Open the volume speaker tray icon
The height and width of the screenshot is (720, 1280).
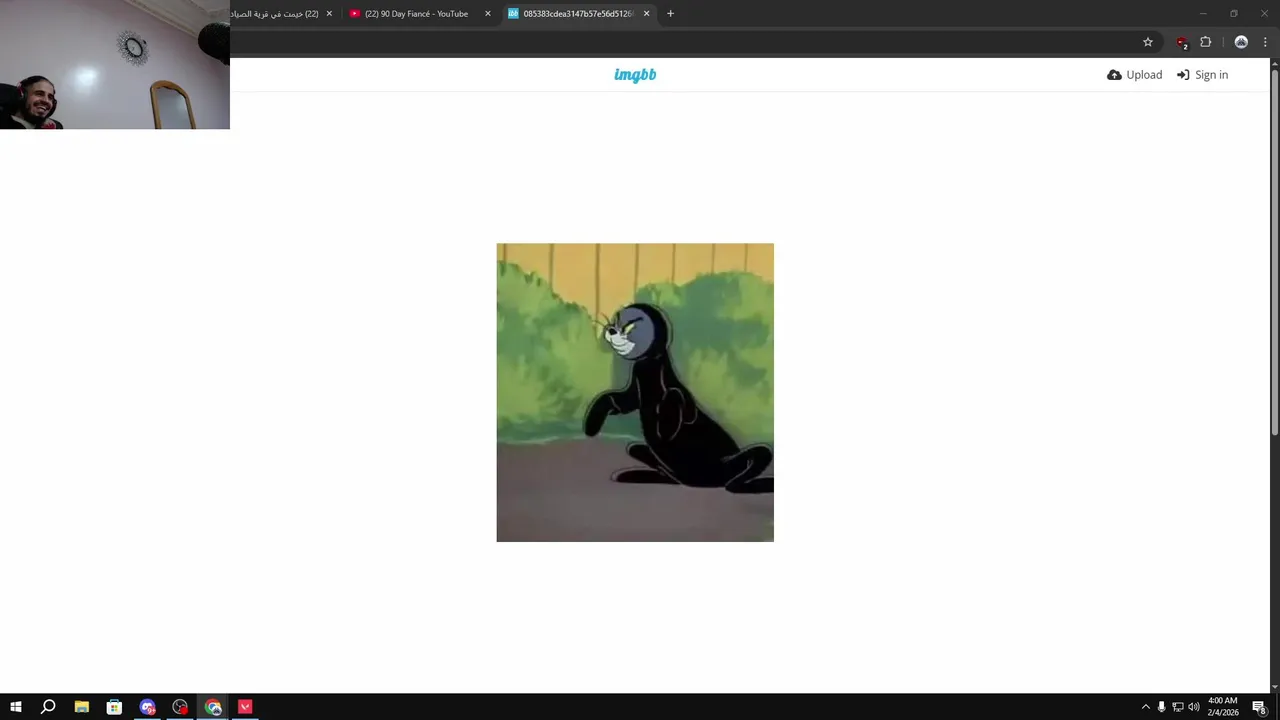click(x=1193, y=707)
